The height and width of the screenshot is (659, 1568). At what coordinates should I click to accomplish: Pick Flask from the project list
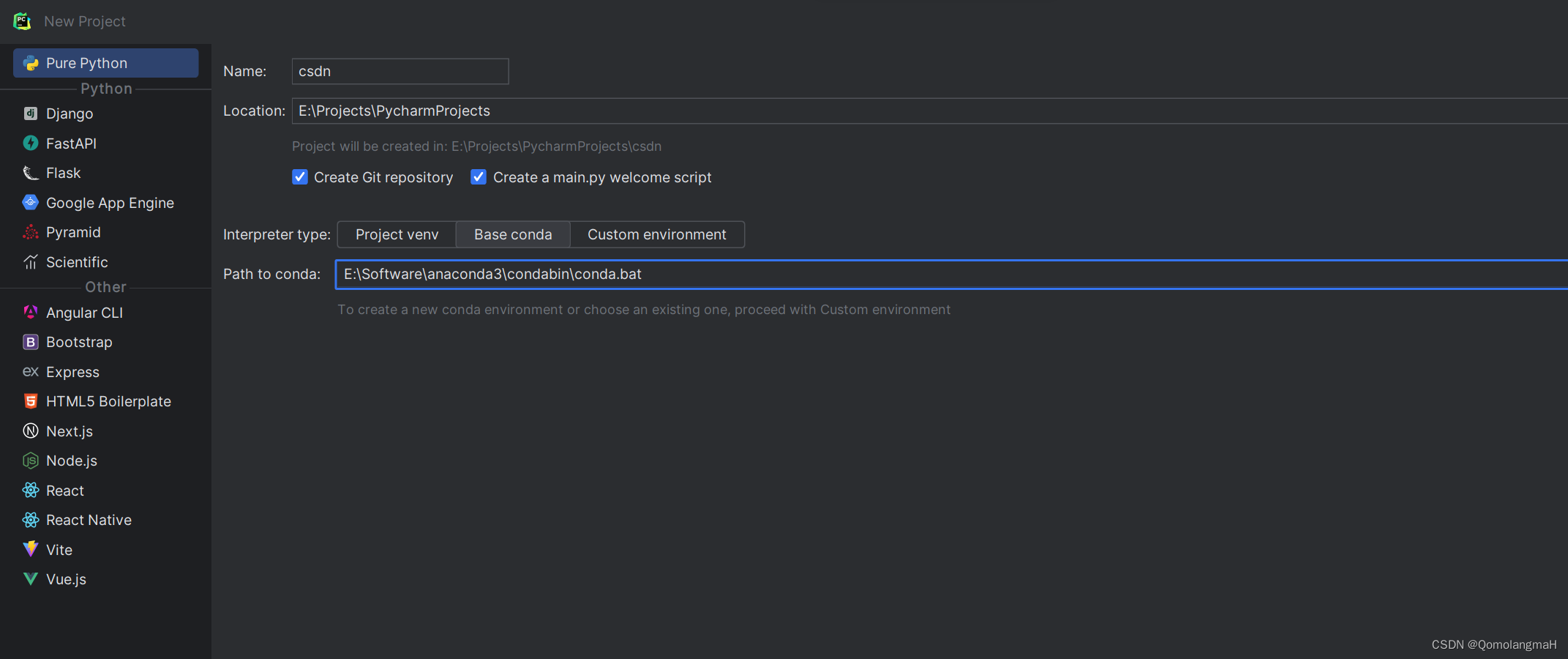point(63,173)
